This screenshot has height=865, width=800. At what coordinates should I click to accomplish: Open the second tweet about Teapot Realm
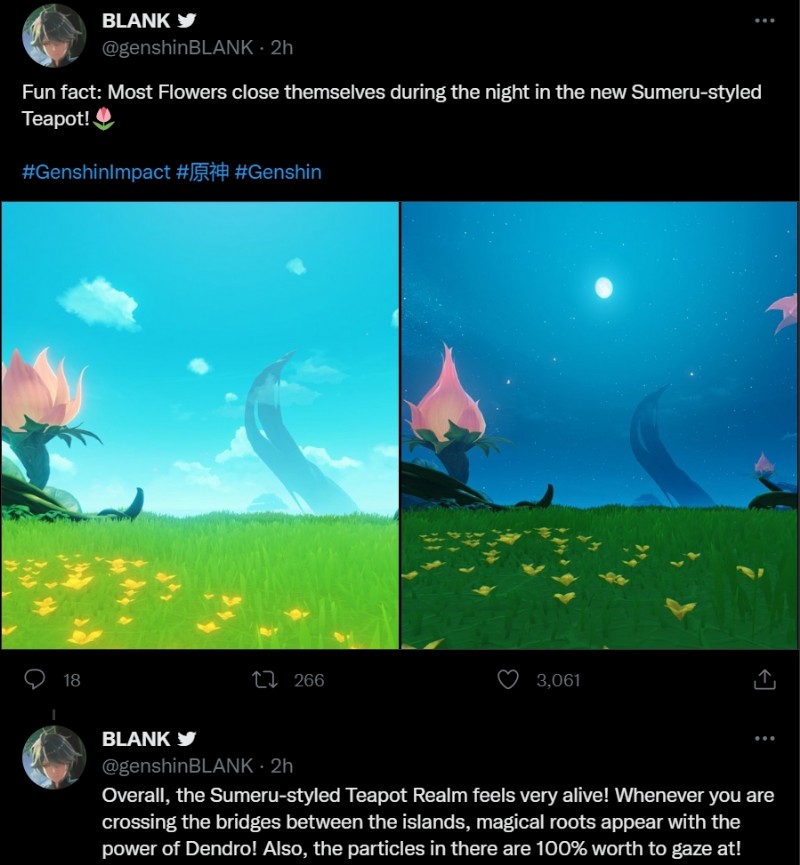(x=438, y=822)
